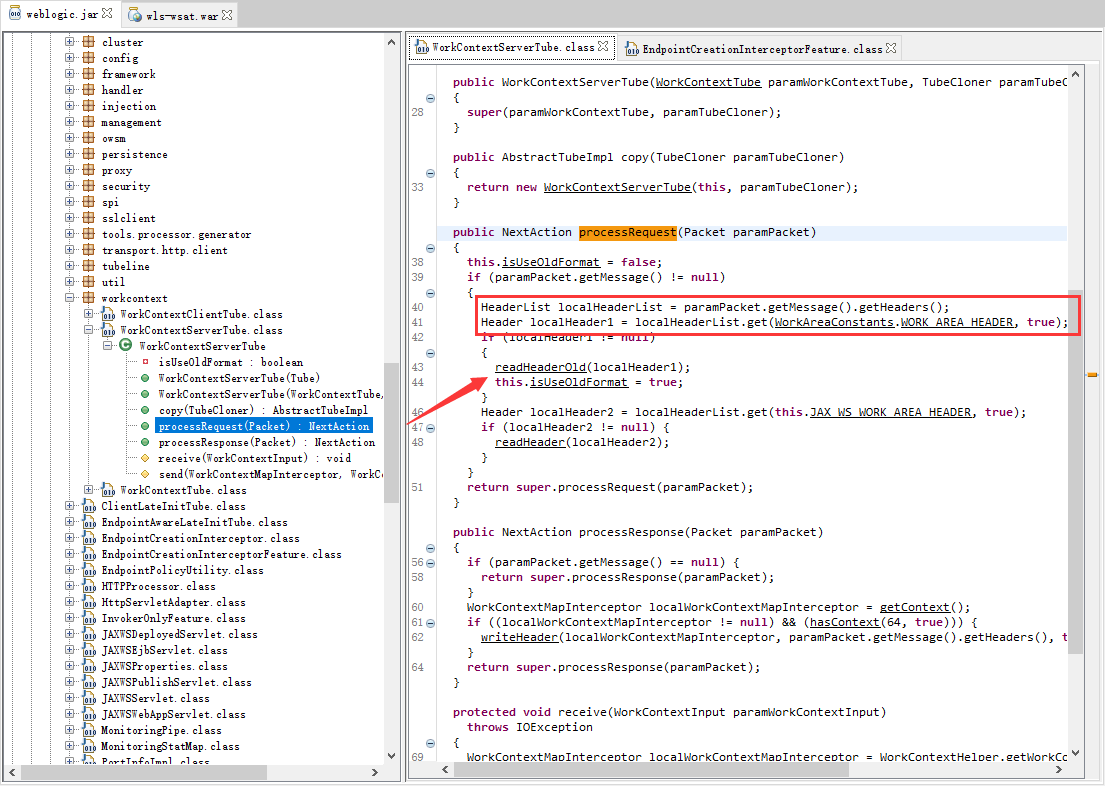Follow the readHeaderOld link on line 43

(540, 367)
